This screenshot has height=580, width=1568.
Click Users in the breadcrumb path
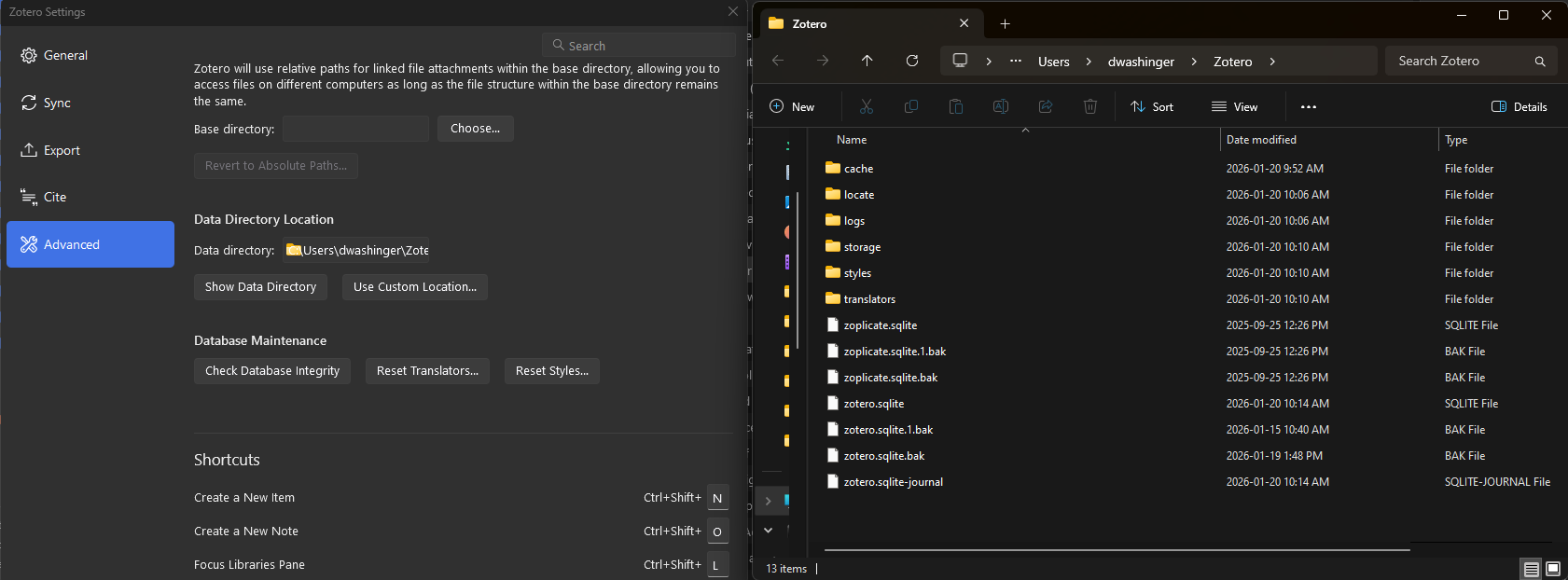(1054, 62)
